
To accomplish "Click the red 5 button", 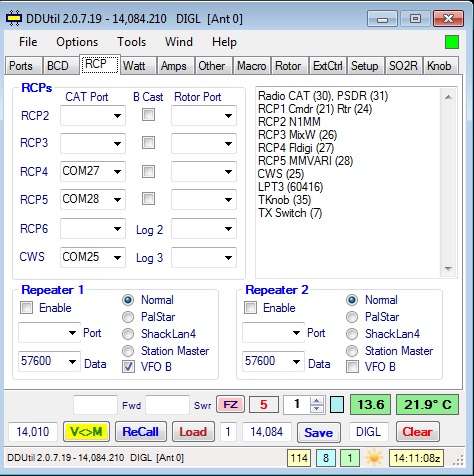I will (264, 405).
